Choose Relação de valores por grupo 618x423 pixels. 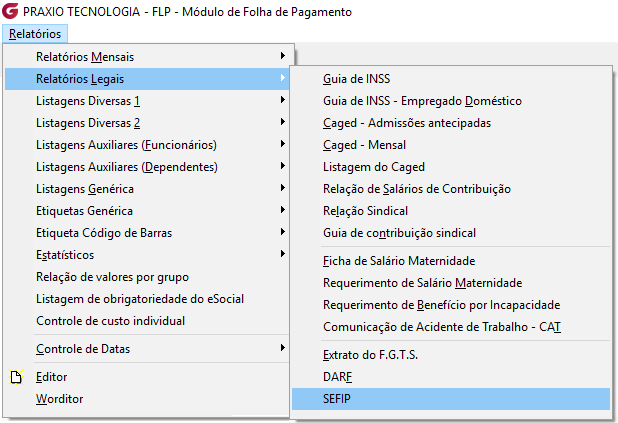(x=147, y=277)
